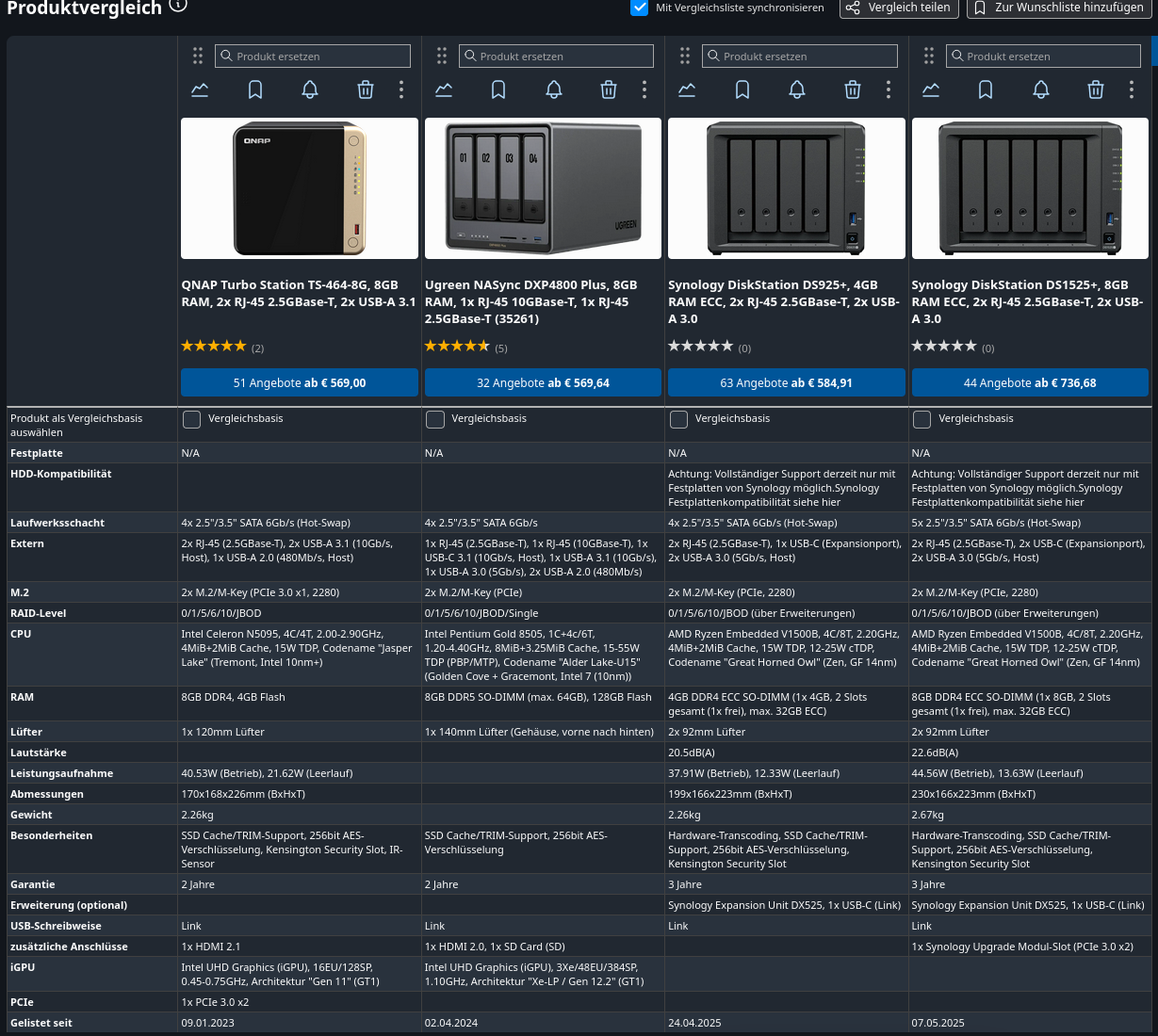Screen dimensions: 1158x1036
Task: Select Leistungsaufnahme row label
Action: click(x=62, y=773)
